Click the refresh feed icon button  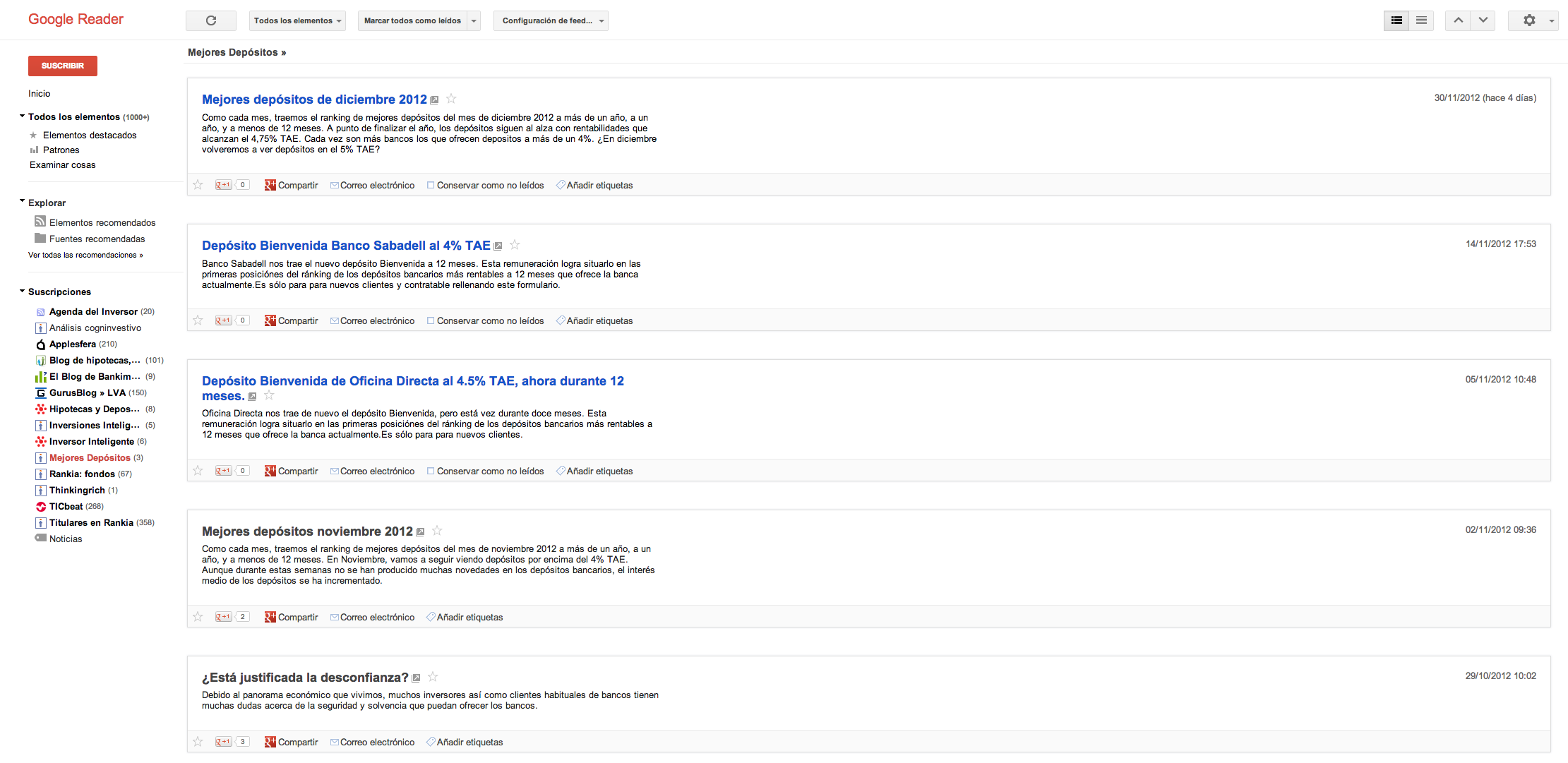point(210,20)
